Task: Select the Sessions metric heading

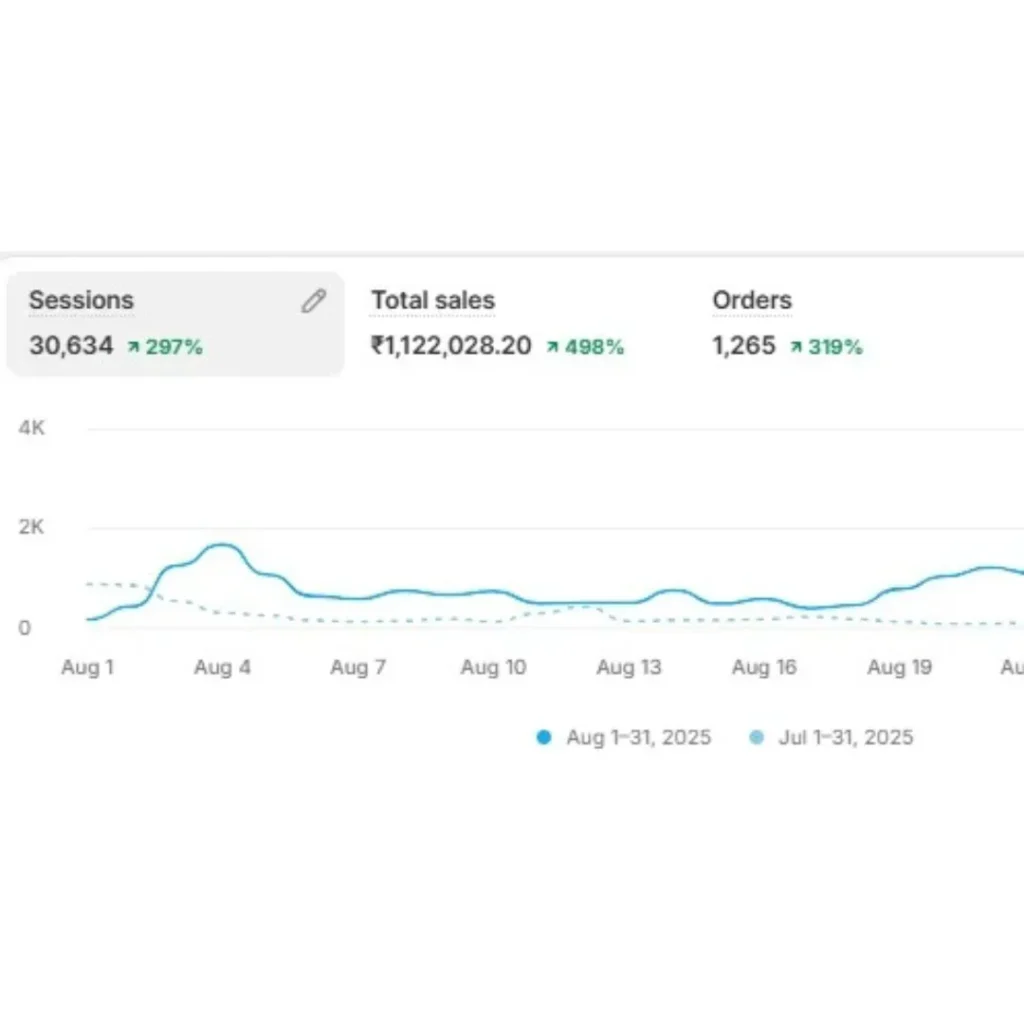Action: click(x=81, y=300)
